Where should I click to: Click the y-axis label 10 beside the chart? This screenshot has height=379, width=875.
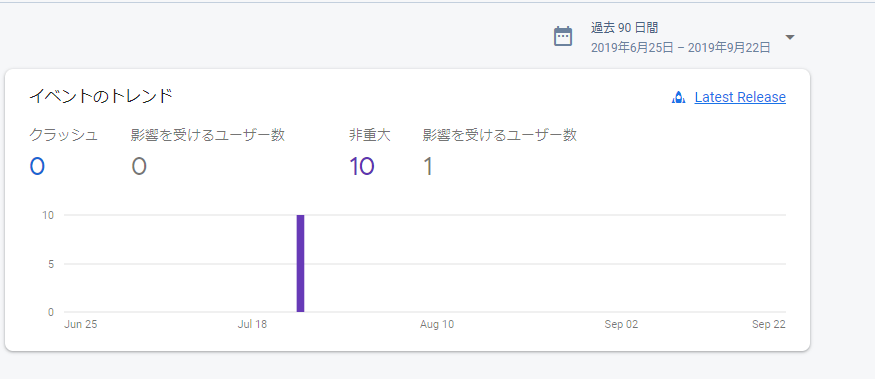point(48,215)
